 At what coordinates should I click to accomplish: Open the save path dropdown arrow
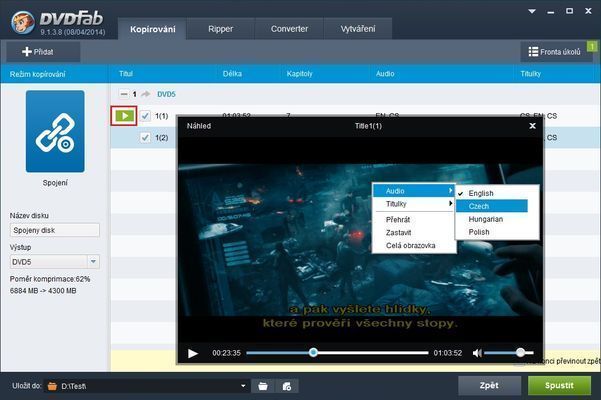(243, 386)
